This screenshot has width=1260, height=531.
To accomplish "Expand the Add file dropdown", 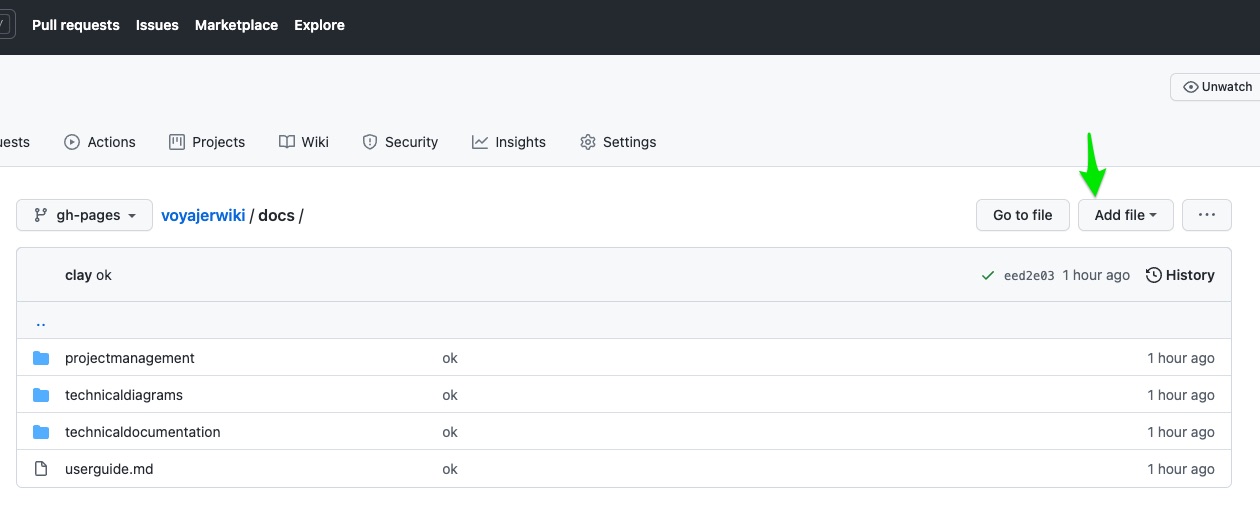I will [x=1125, y=215].
